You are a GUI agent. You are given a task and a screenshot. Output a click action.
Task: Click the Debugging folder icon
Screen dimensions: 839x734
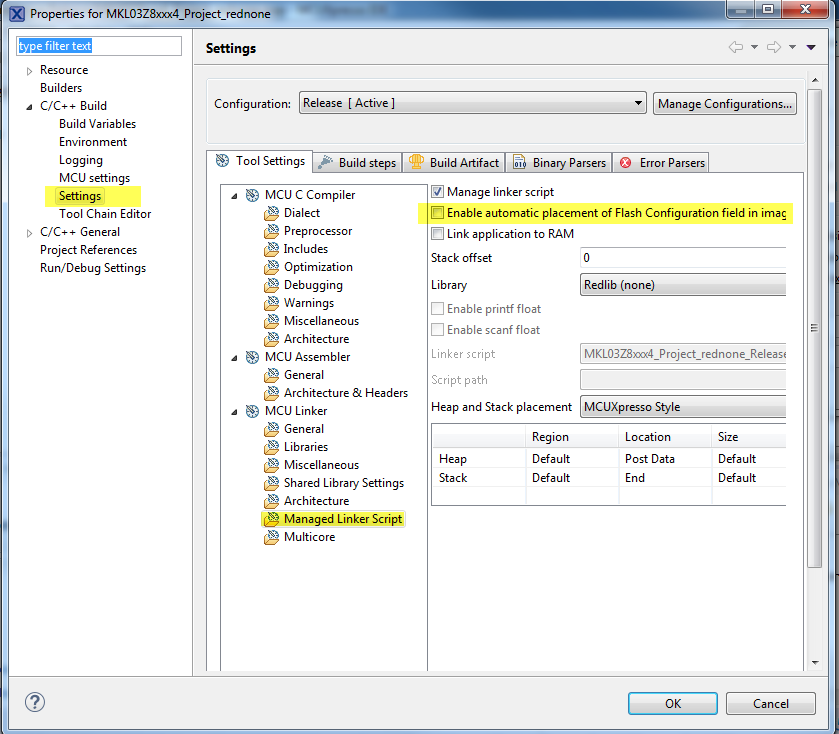(x=272, y=285)
